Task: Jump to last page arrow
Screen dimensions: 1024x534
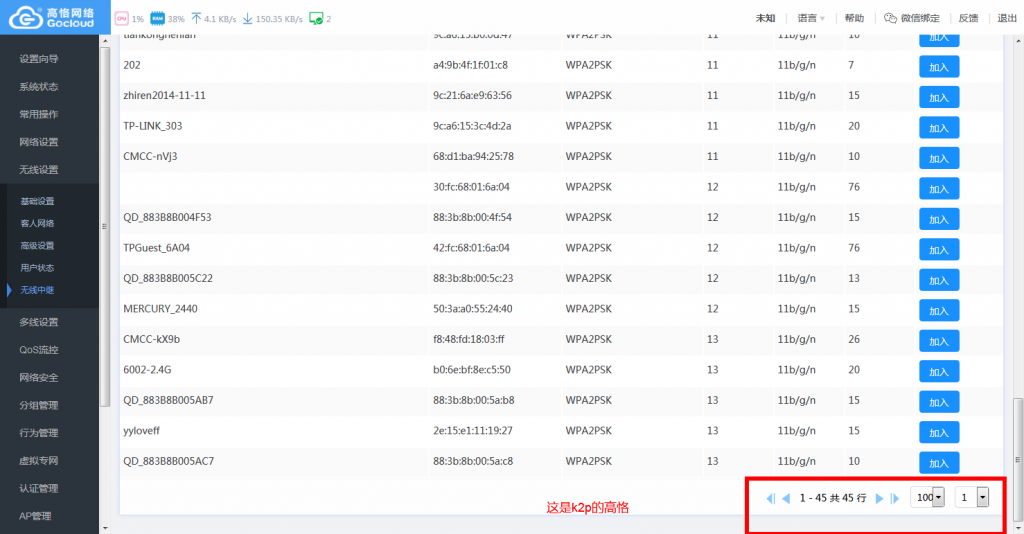Action: (x=895, y=498)
